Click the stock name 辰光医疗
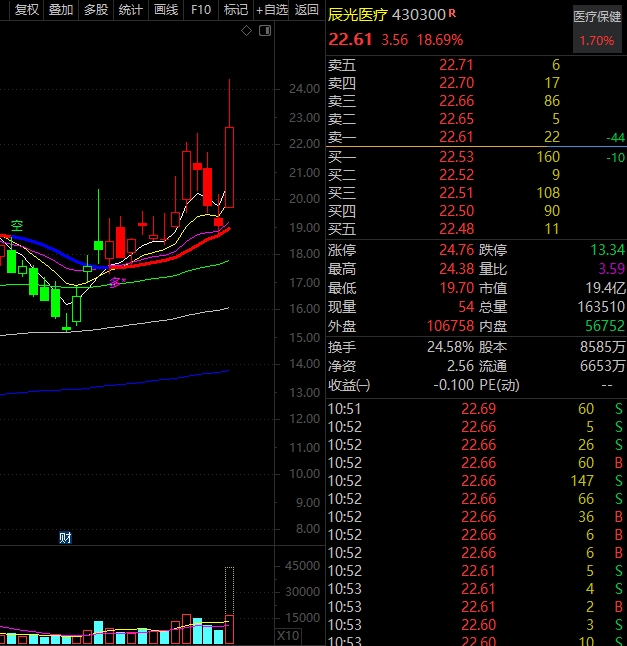 click(358, 15)
